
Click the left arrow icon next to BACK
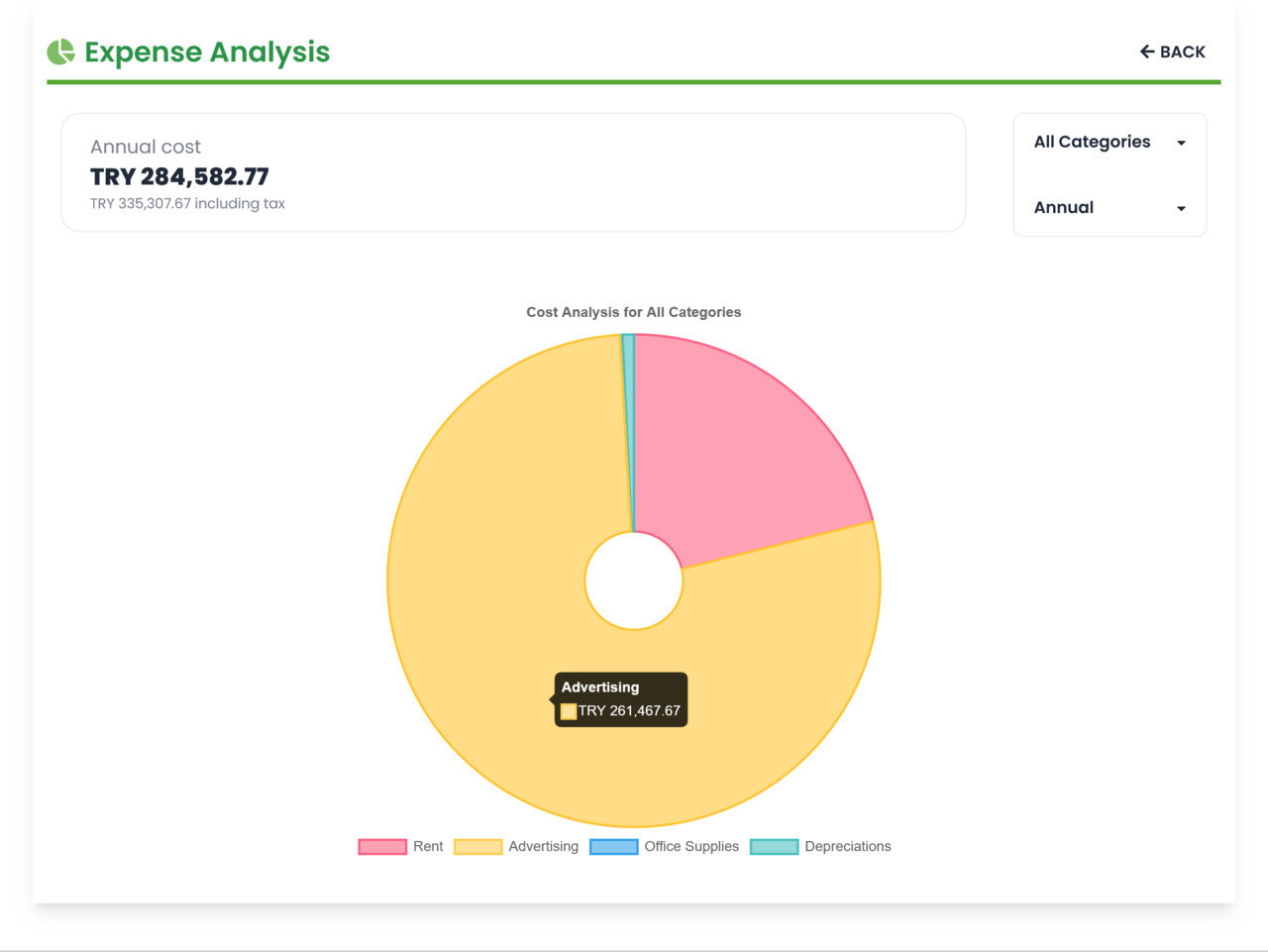(1146, 52)
